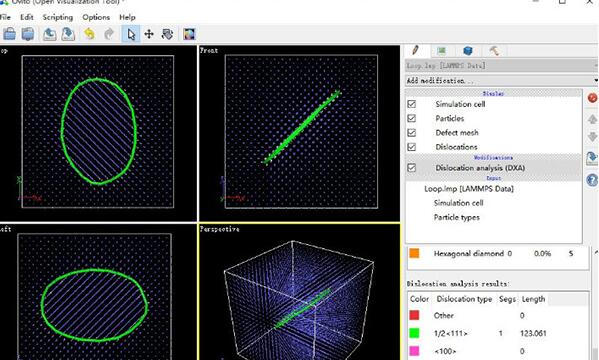This screenshot has width=599, height=360.
Task: Disable the Dislocation analysis (DXA) checkbox
Action: click(x=411, y=168)
